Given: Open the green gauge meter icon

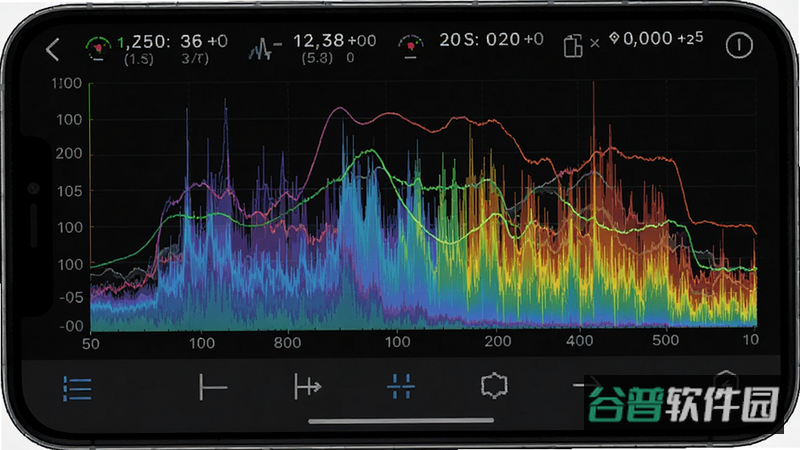Looking at the screenshot, I should click(98, 49).
